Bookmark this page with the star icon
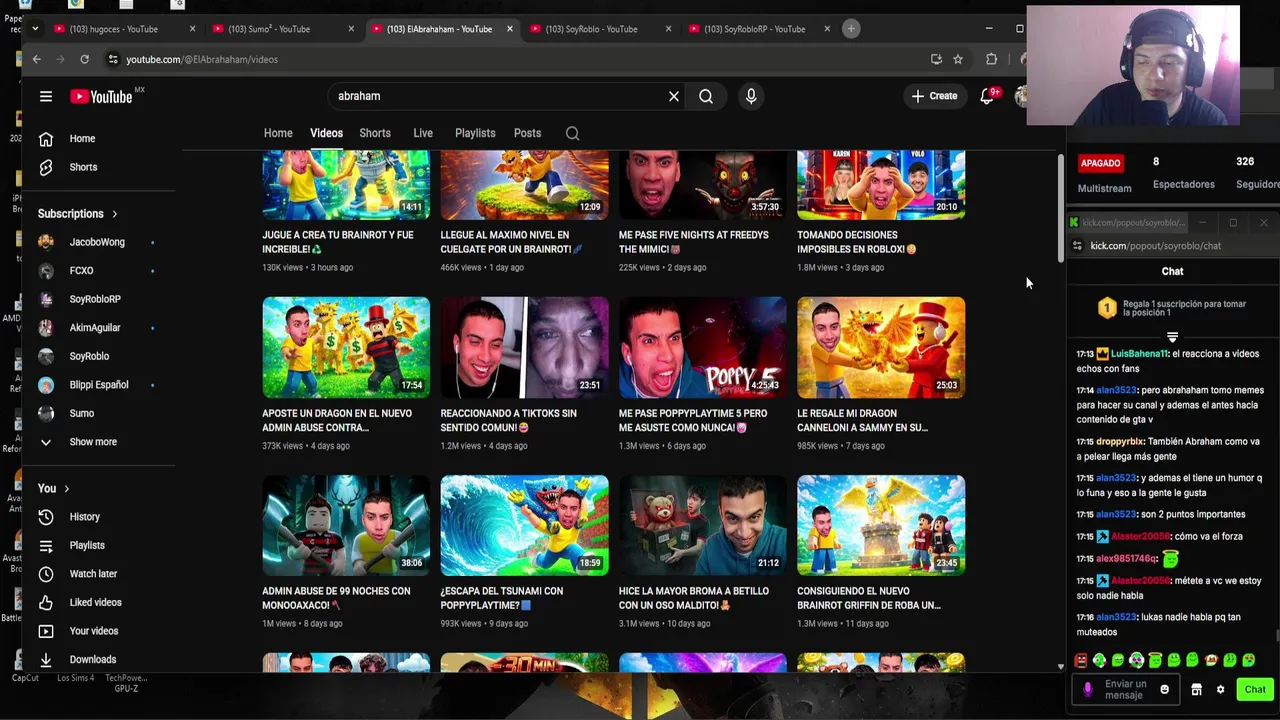 click(958, 59)
